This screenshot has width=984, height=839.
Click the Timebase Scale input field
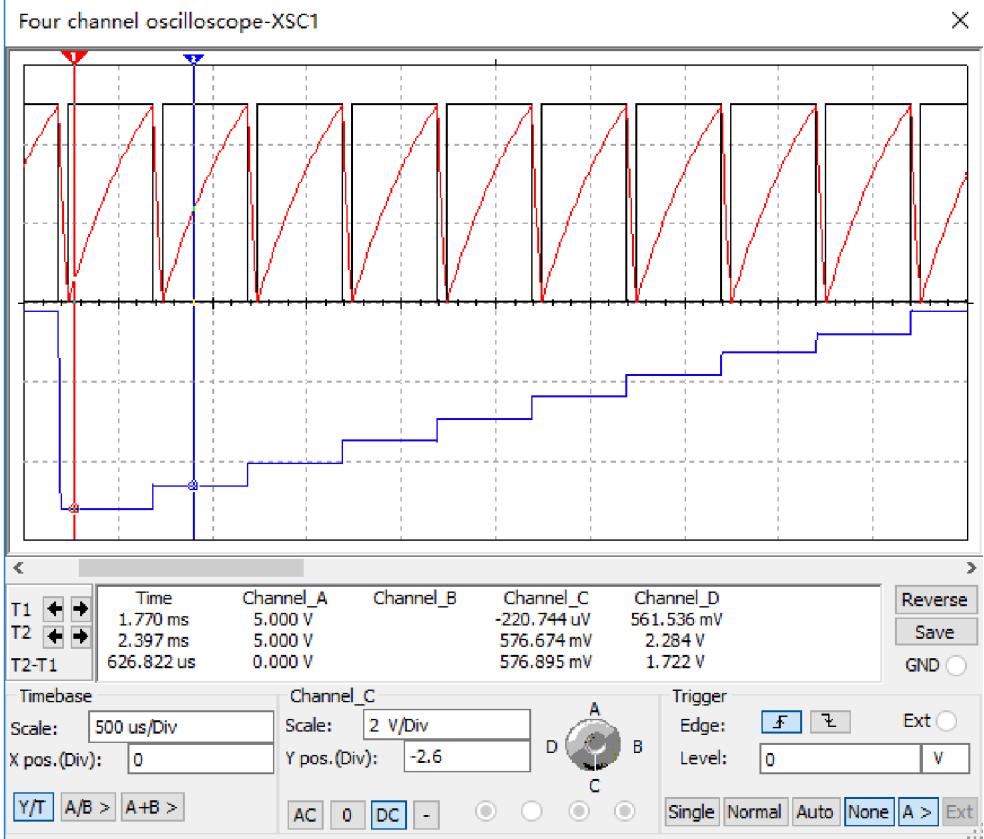pyautogui.click(x=178, y=725)
